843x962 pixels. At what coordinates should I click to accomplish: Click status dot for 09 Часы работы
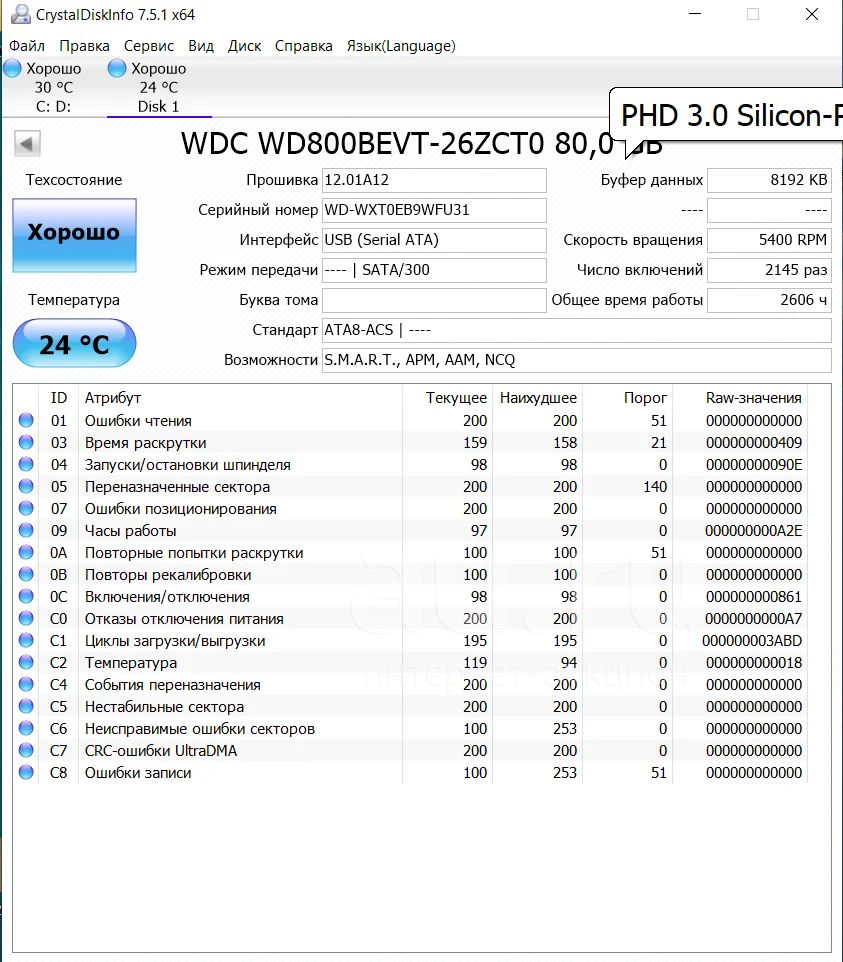click(x=26, y=530)
